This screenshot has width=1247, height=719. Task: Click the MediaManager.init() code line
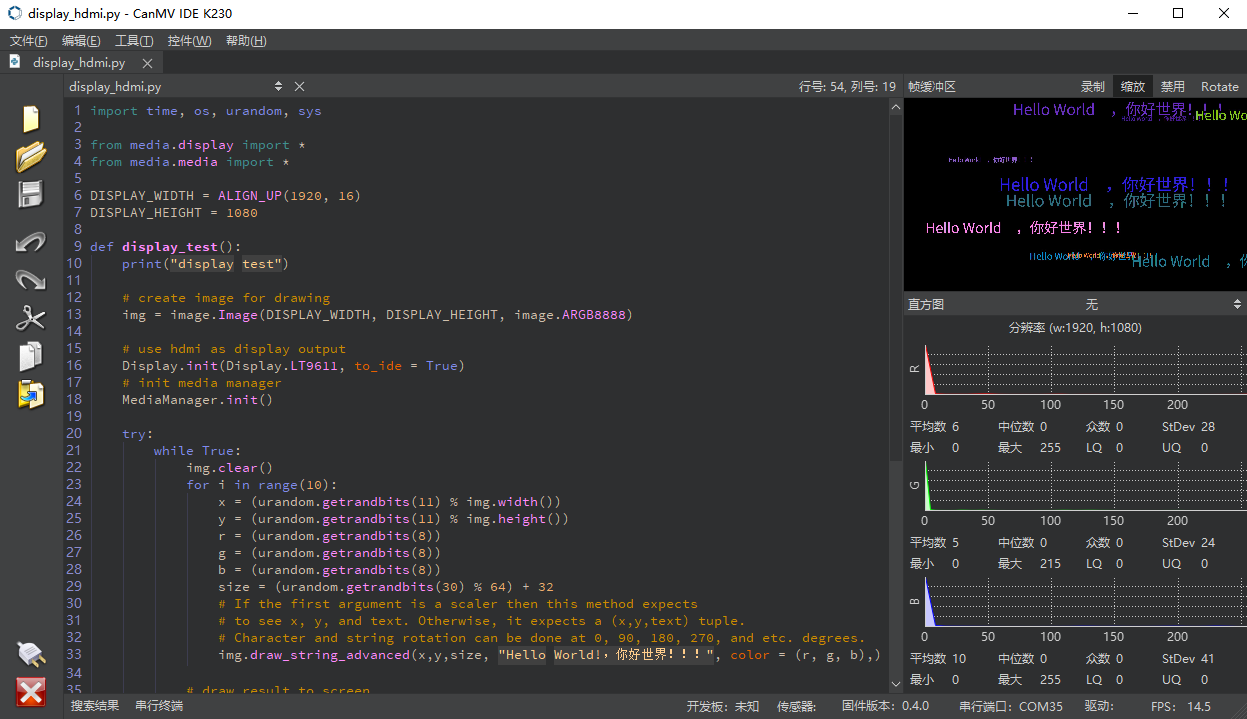[x=197, y=399]
